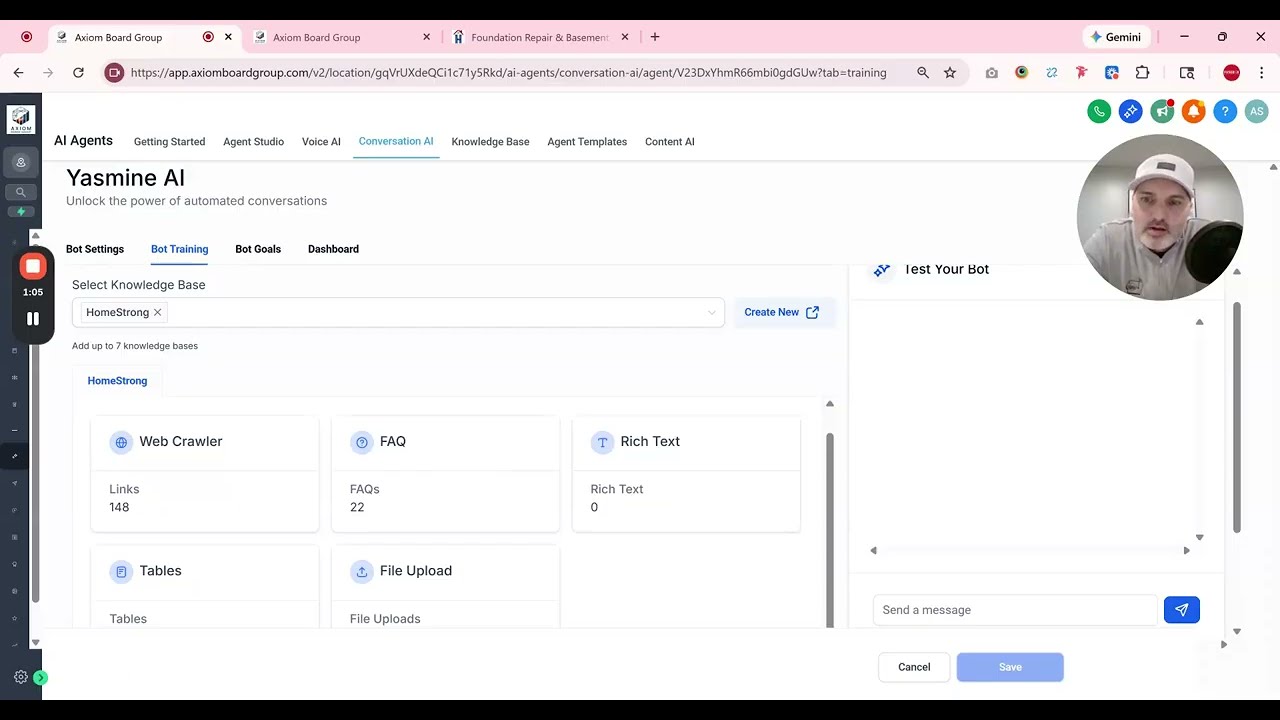Open the megaphone announcements icon
The image size is (1280, 720).
[x=1162, y=112]
